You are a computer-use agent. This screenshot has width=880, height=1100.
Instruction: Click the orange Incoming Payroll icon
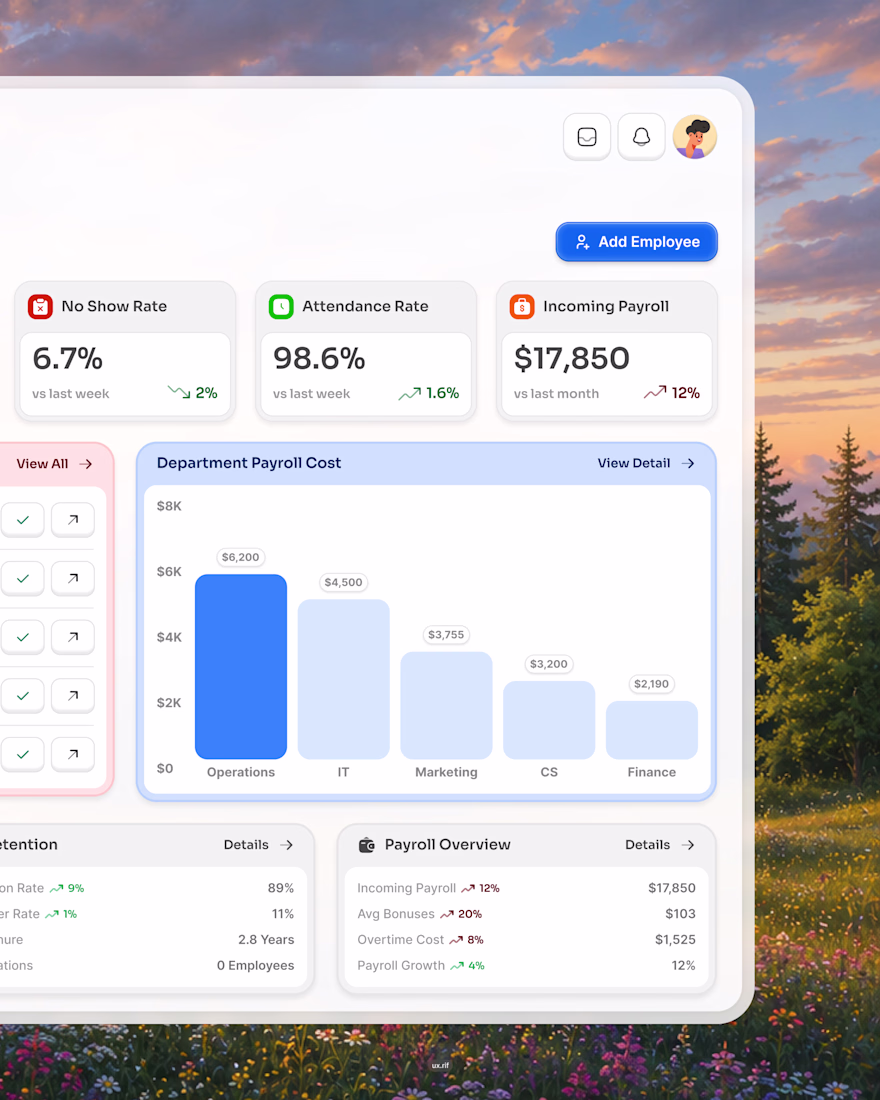point(522,307)
